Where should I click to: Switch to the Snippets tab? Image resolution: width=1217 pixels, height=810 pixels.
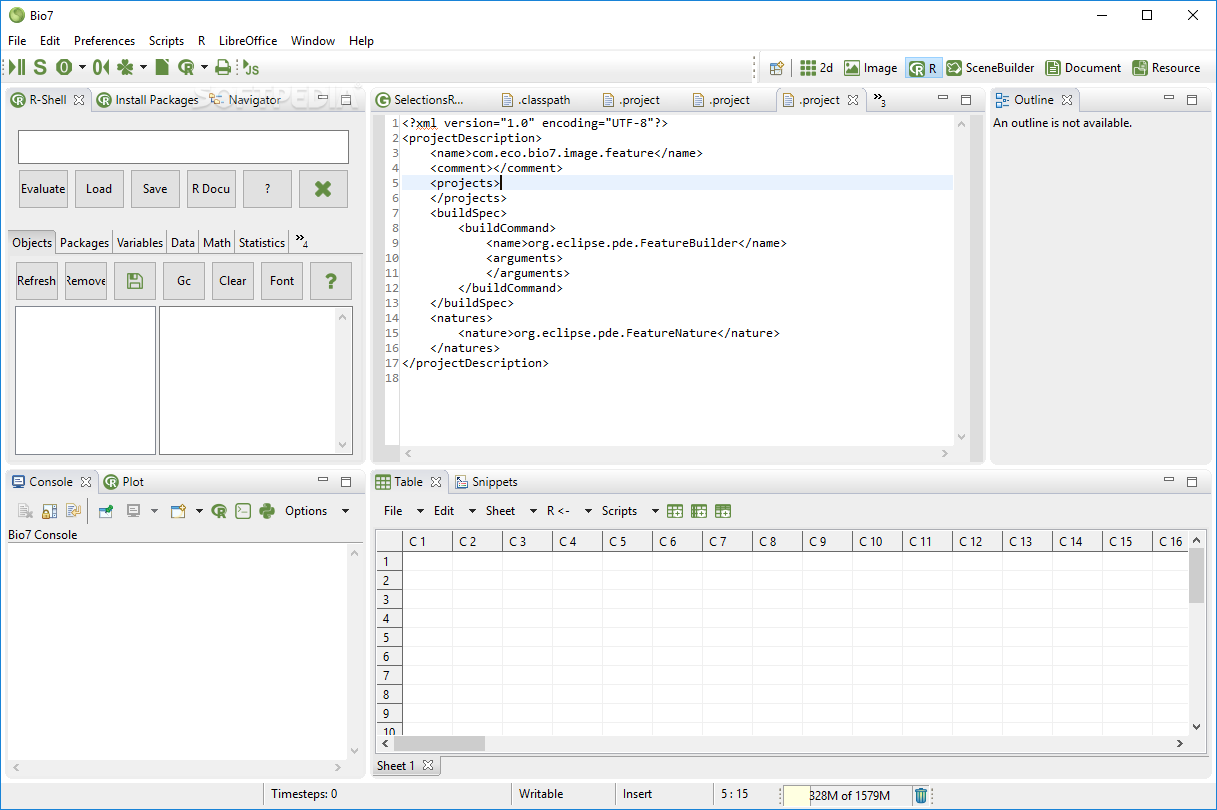[x=486, y=482]
